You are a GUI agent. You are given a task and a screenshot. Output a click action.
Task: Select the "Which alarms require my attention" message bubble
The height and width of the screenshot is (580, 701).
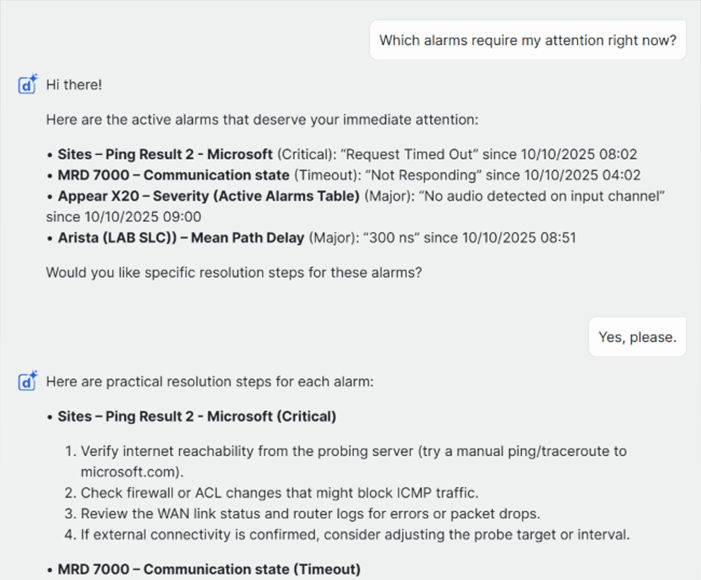pos(528,41)
